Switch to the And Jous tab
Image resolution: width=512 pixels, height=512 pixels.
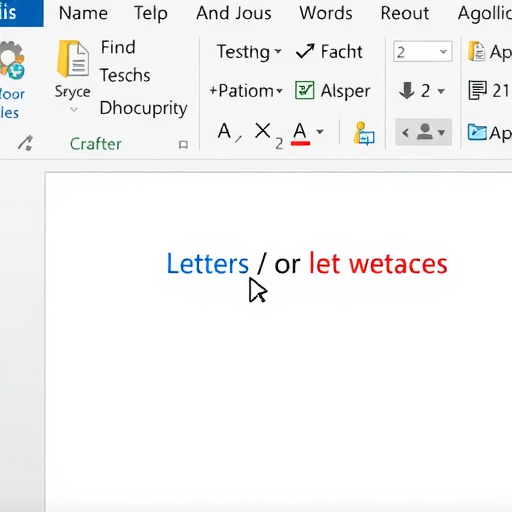(x=234, y=13)
